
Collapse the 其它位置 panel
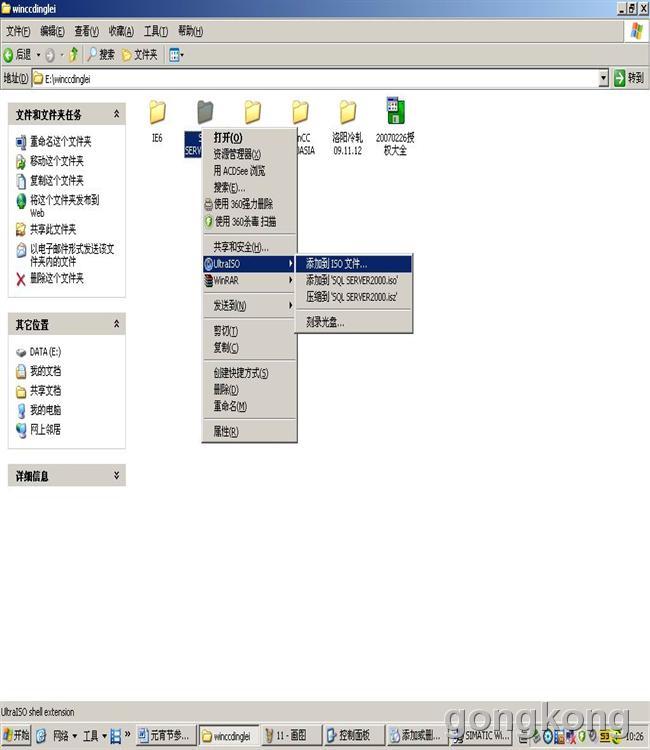[116, 325]
